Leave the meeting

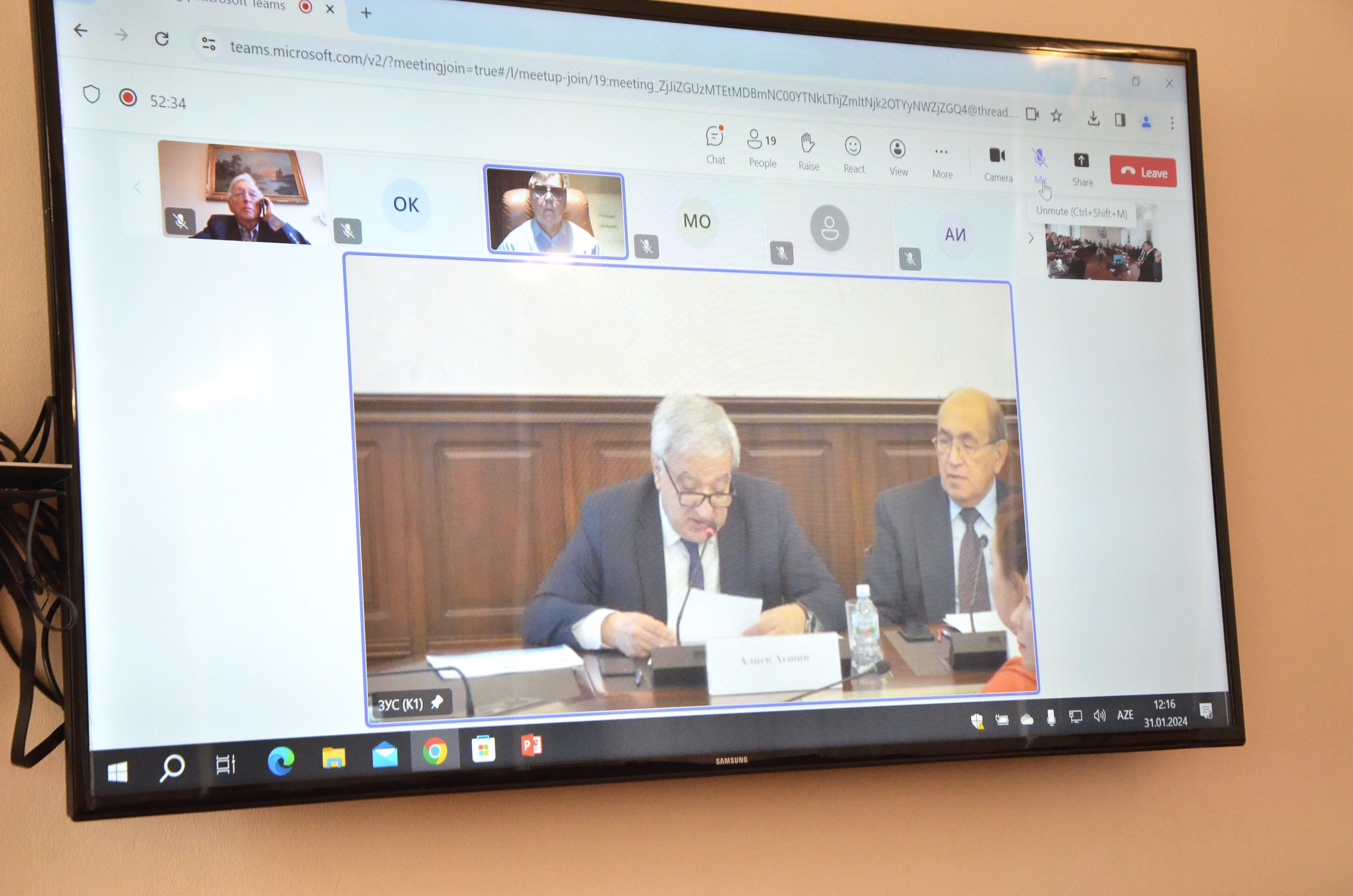pyautogui.click(x=1143, y=172)
